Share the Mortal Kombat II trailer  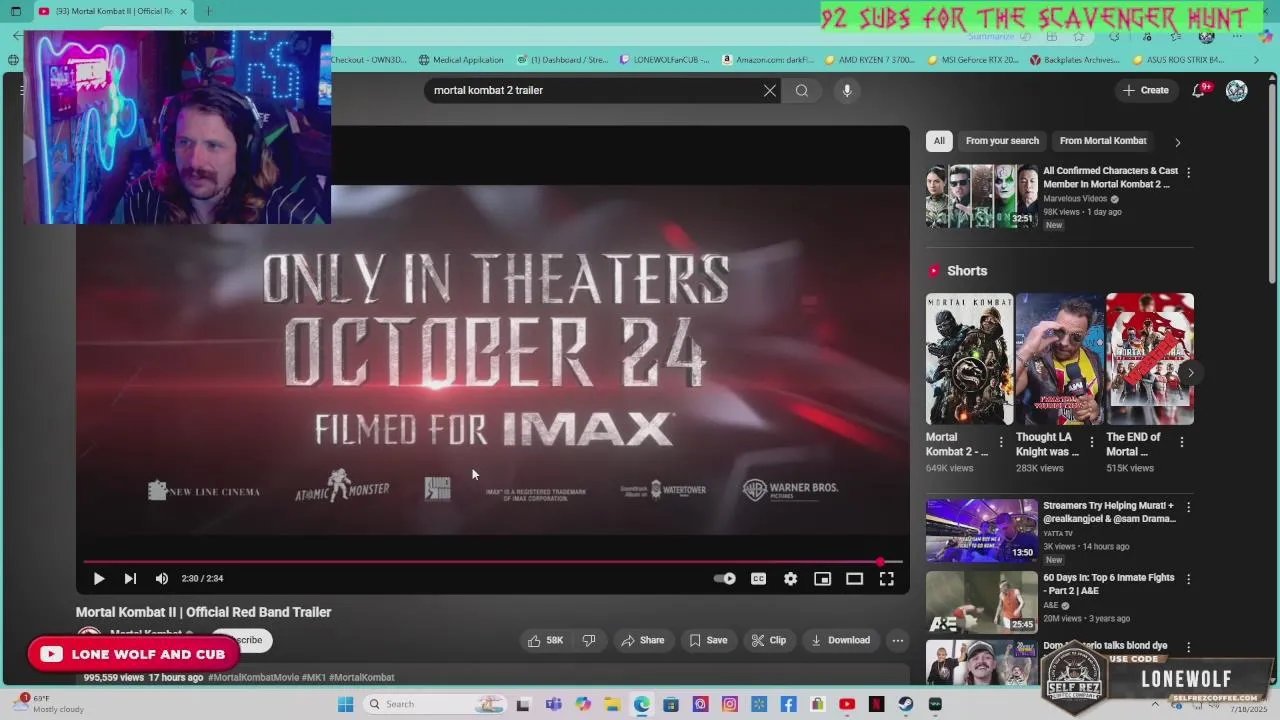click(643, 640)
